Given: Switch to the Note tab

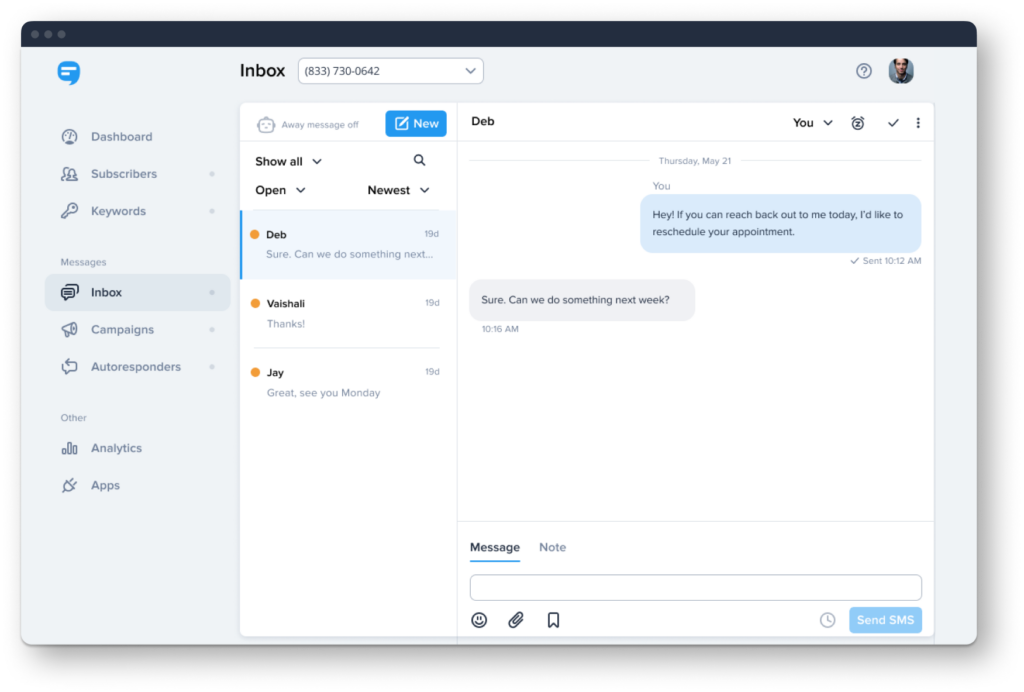Looking at the screenshot, I should (x=552, y=548).
